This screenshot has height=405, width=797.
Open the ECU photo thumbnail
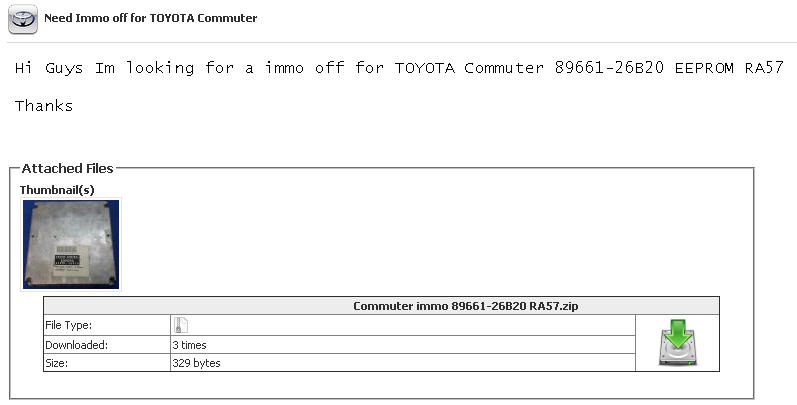tap(71, 244)
